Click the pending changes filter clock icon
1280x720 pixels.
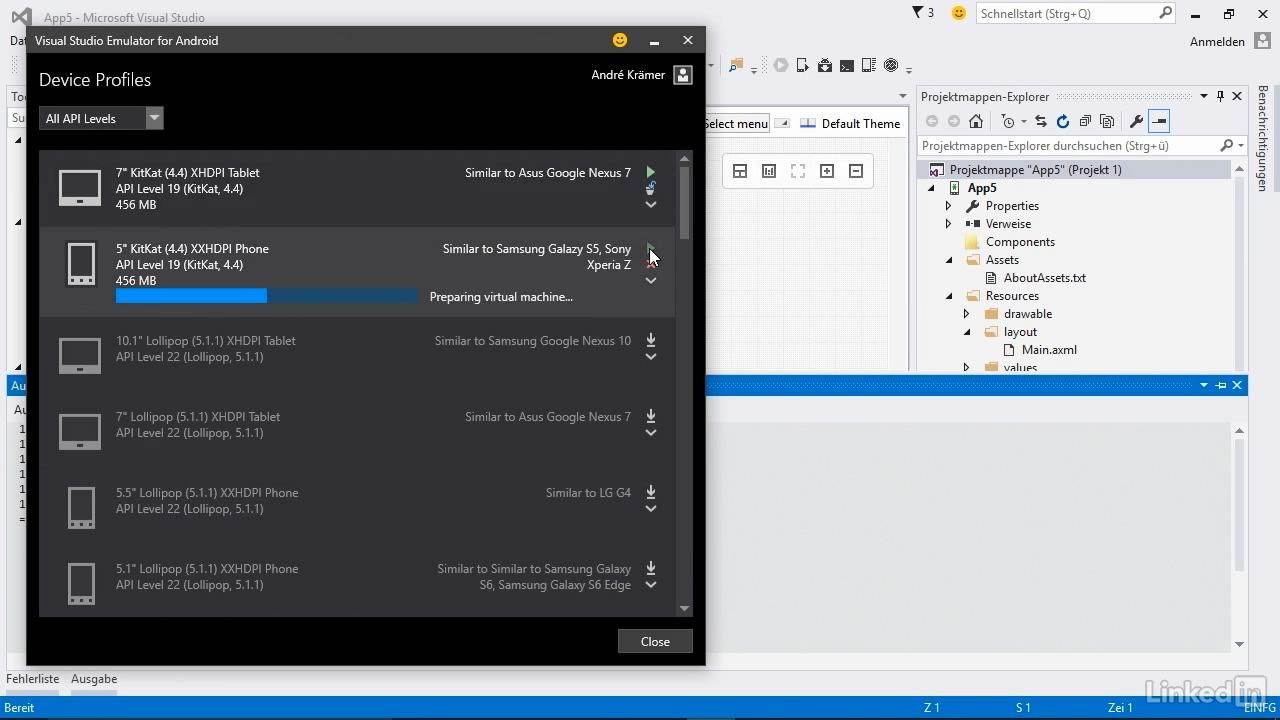(1008, 121)
